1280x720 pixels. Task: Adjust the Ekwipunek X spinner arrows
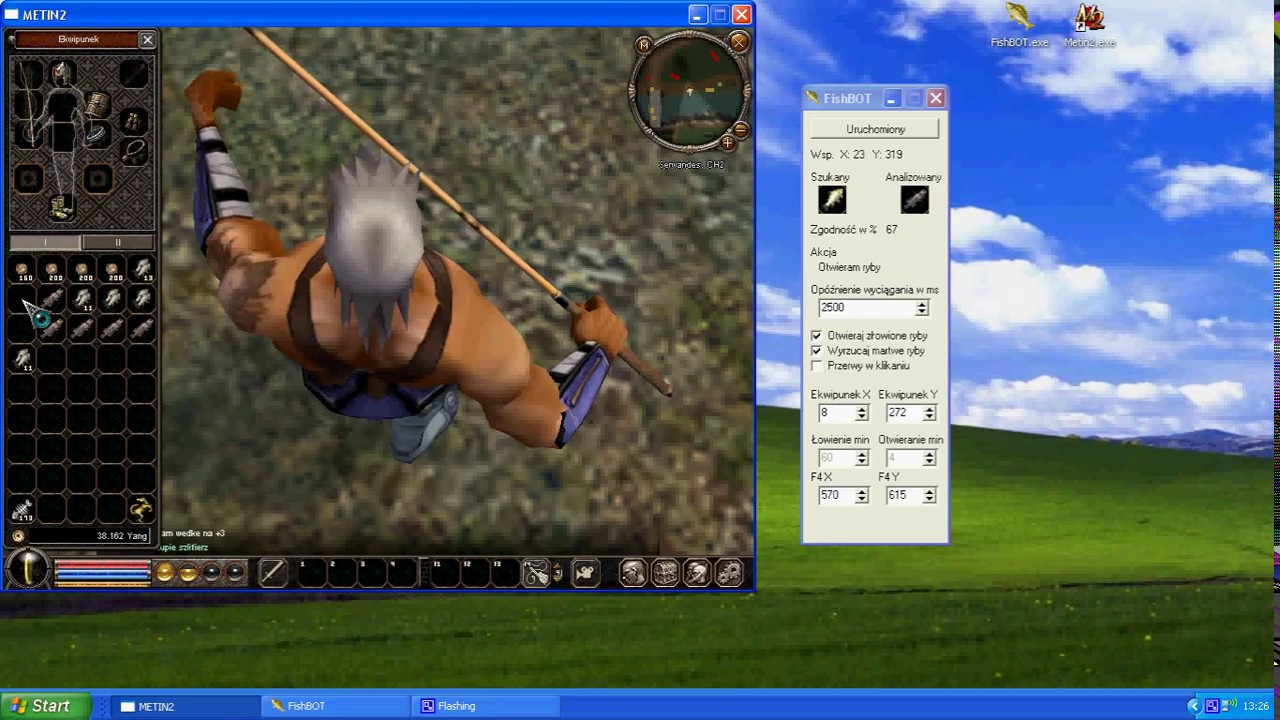point(861,413)
